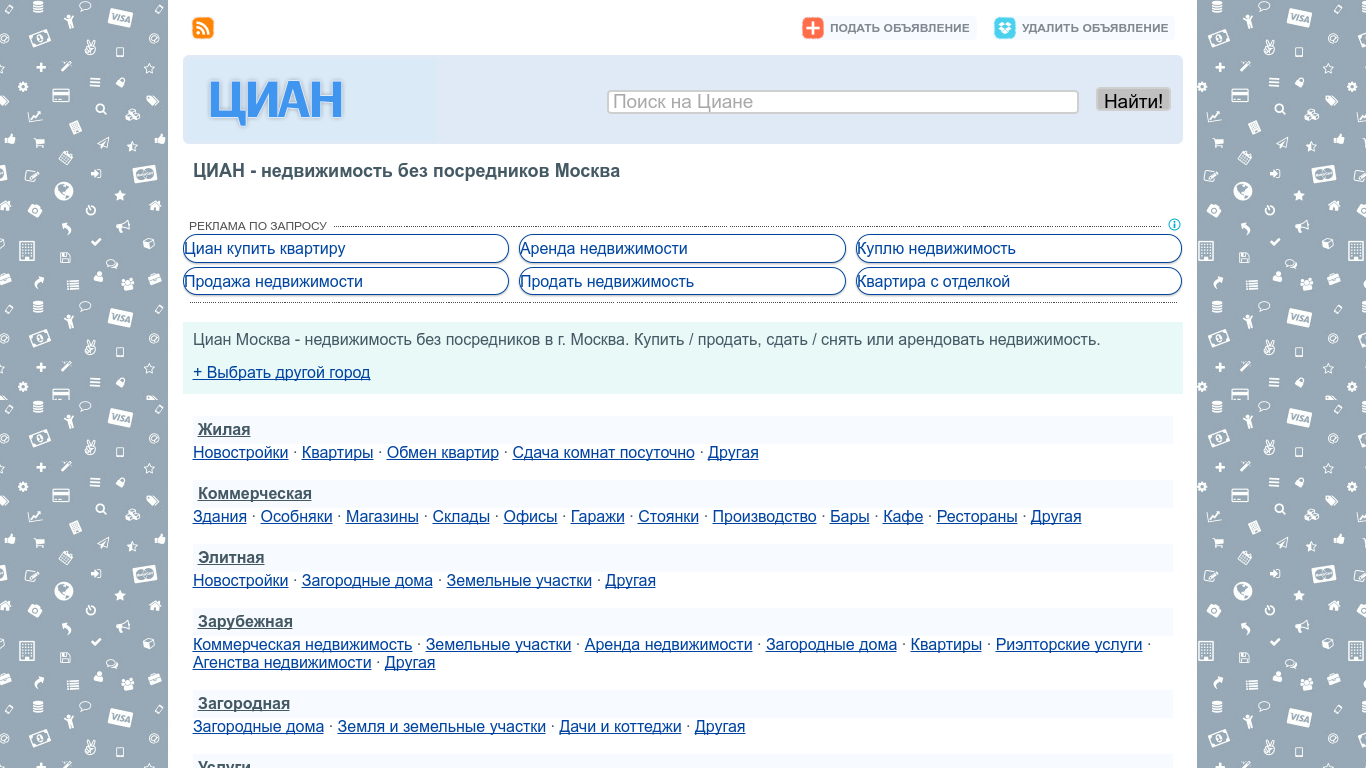Viewport: 1366px width, 768px height.
Task: Click the red plus icon for posting ad
Action: (813, 28)
